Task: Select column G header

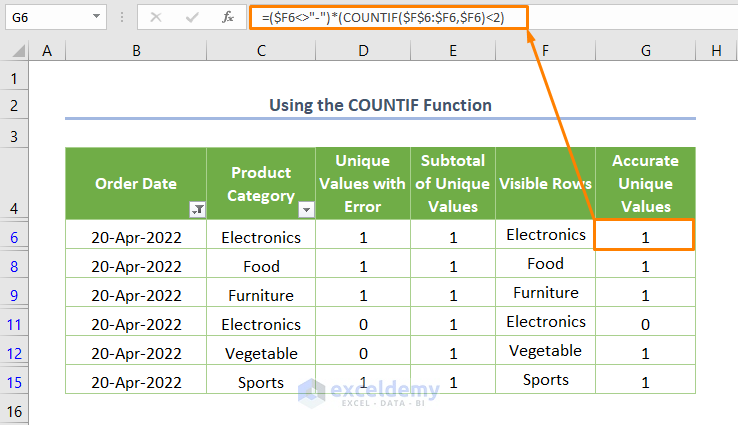Action: coord(645,51)
